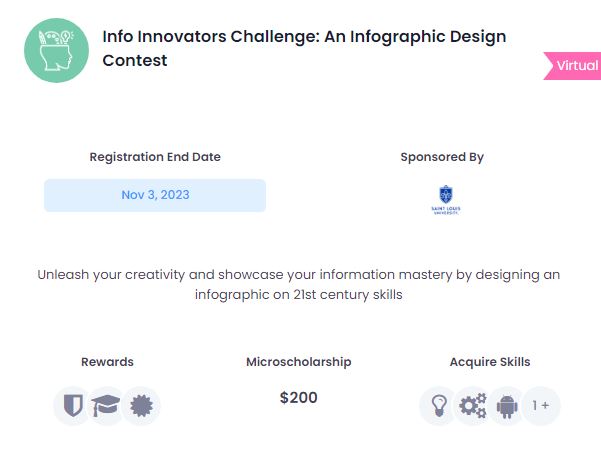Click the Android robot skill icon
This screenshot has height=465, width=601.
coord(507,406)
